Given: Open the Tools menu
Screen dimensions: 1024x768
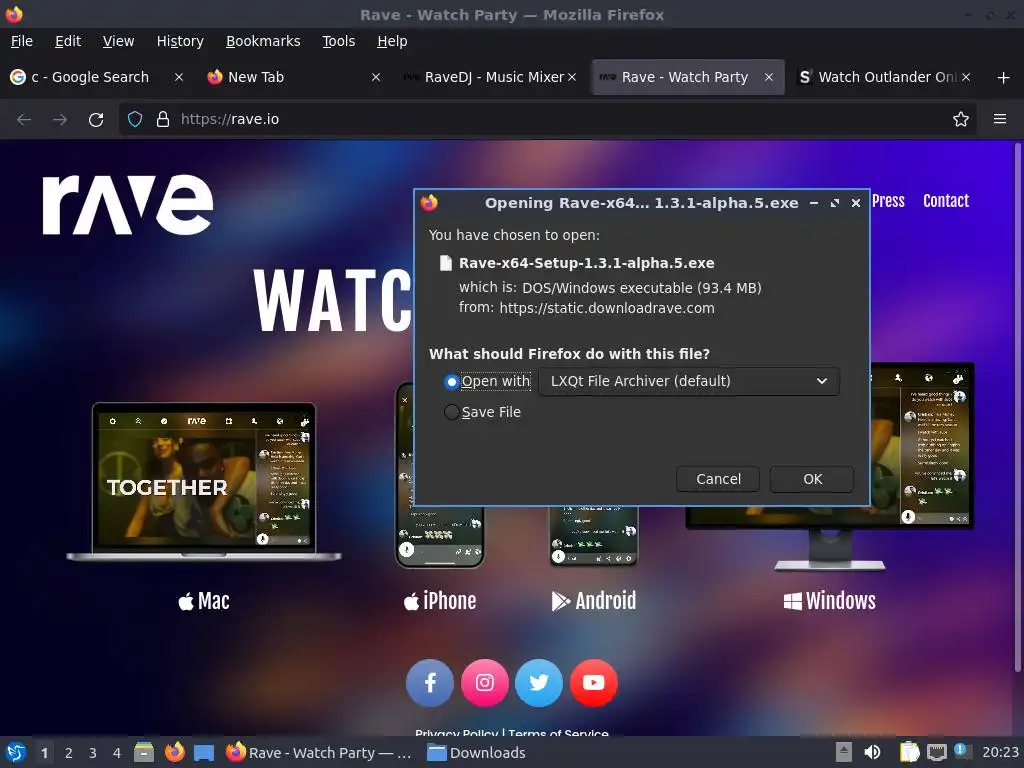Looking at the screenshot, I should point(338,41).
